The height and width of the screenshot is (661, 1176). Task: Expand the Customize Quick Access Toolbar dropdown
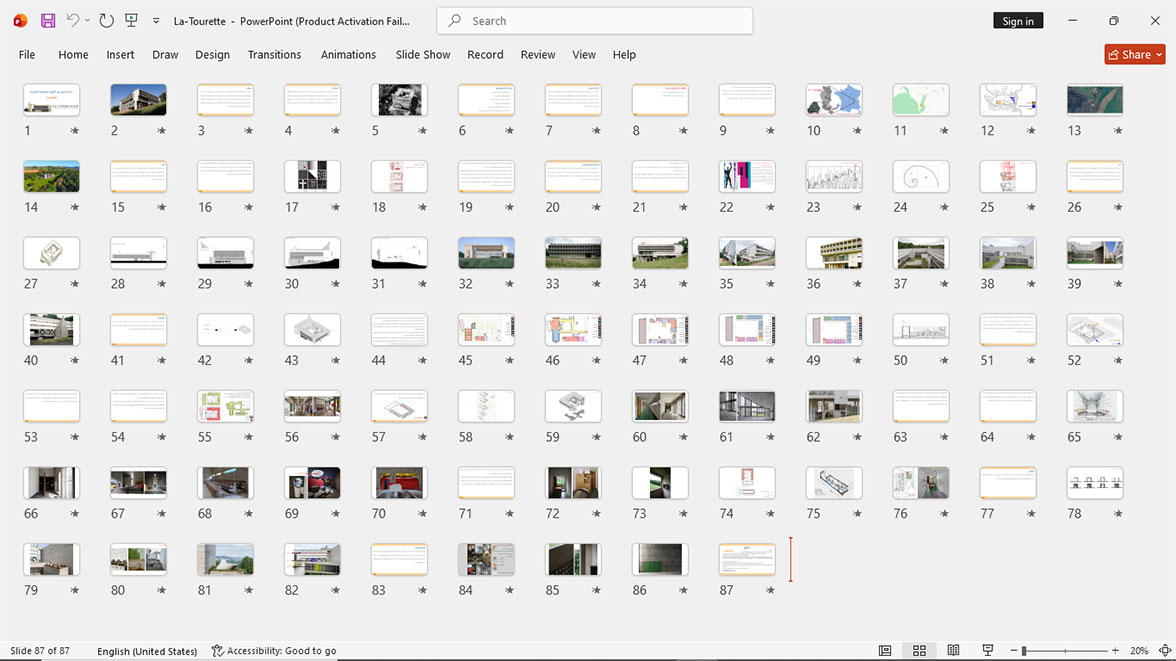click(156, 21)
